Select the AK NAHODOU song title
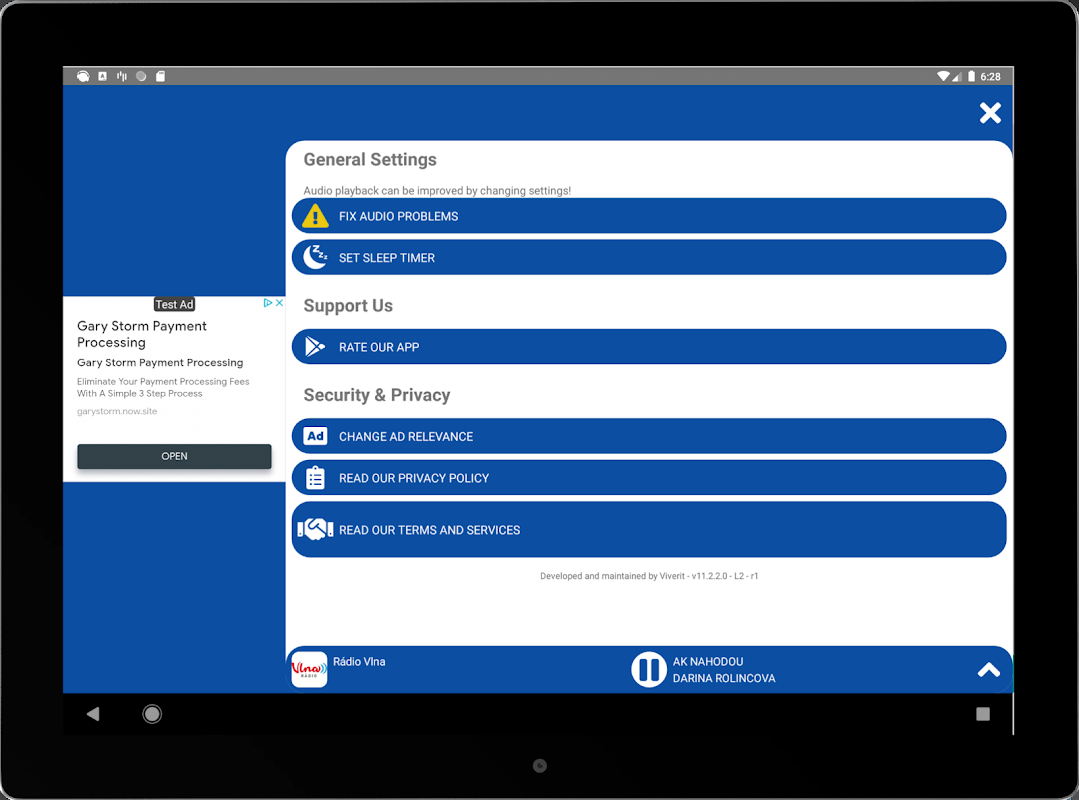 [x=707, y=662]
